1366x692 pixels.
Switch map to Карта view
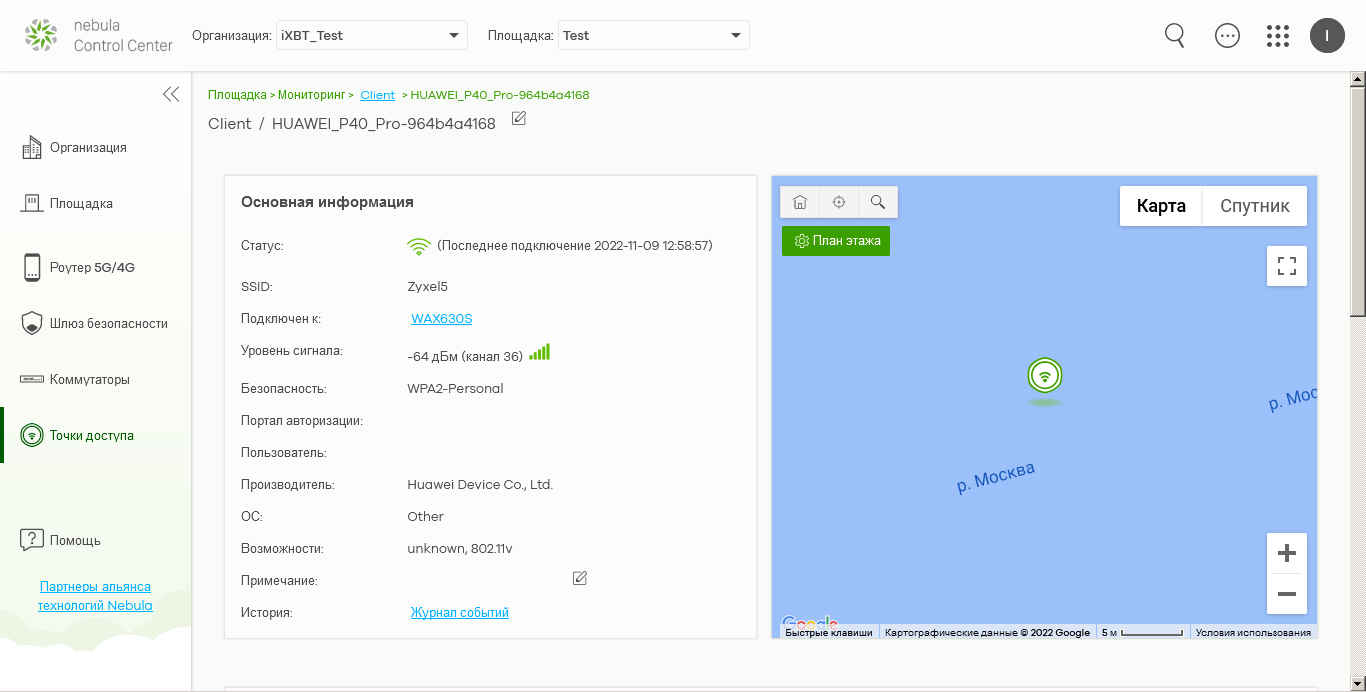[x=1161, y=206]
